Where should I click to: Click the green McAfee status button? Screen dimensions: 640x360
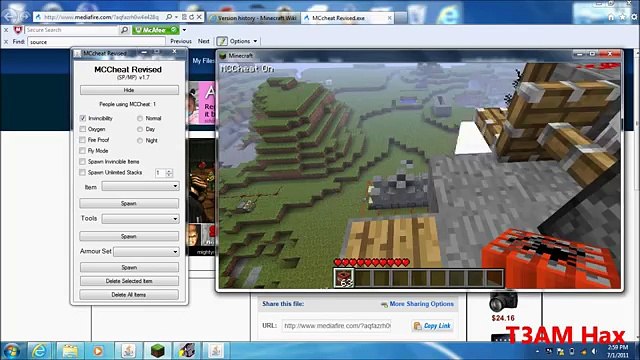pos(156,30)
